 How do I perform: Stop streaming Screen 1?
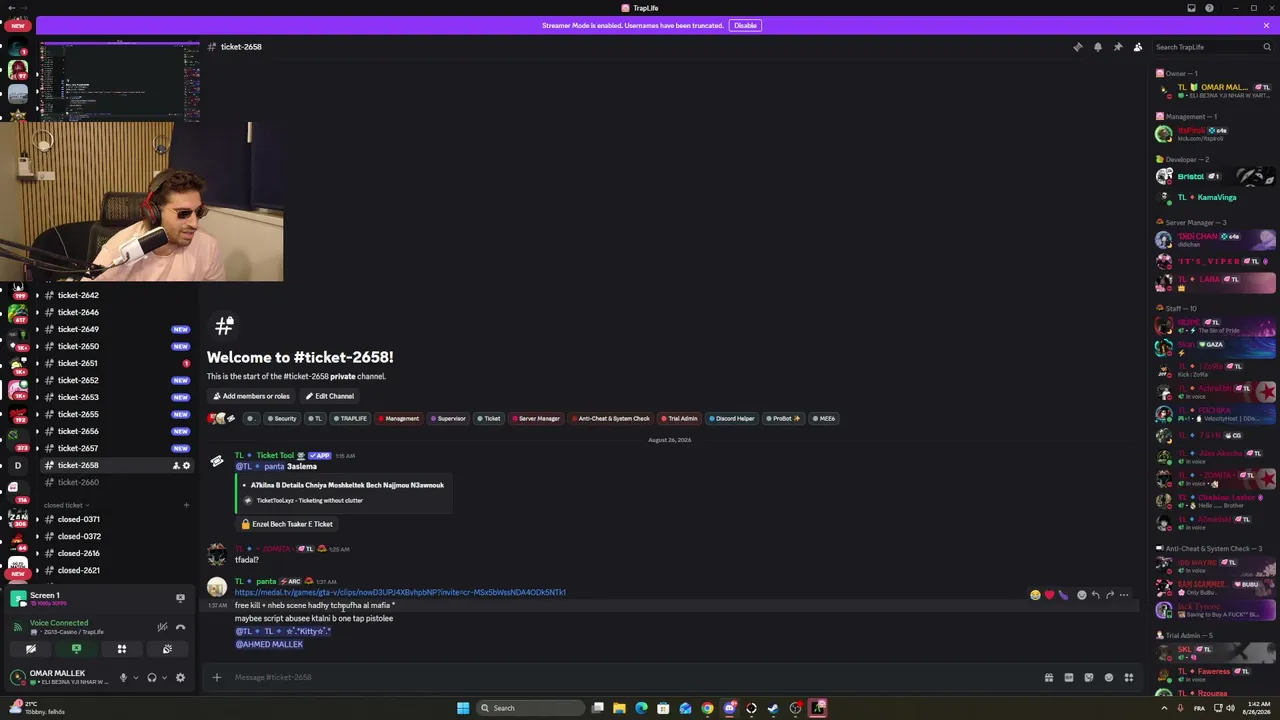click(x=180, y=598)
